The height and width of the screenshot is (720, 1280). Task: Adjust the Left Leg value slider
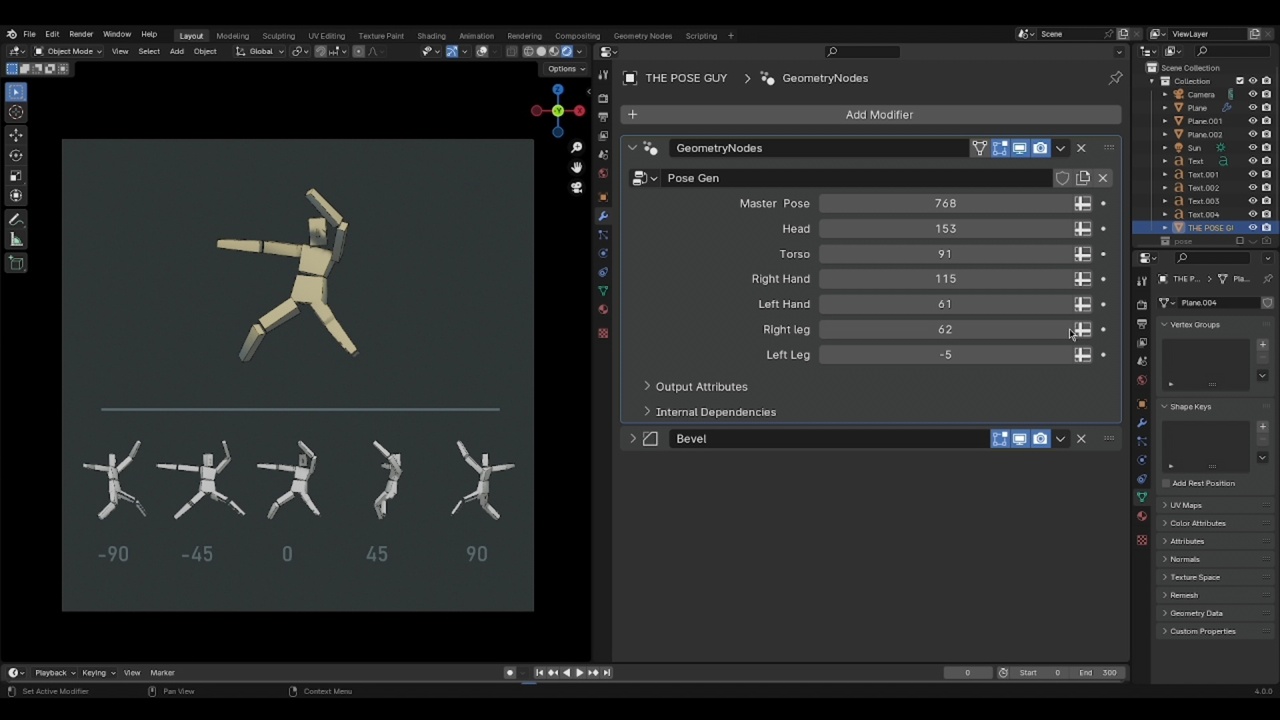coord(945,355)
